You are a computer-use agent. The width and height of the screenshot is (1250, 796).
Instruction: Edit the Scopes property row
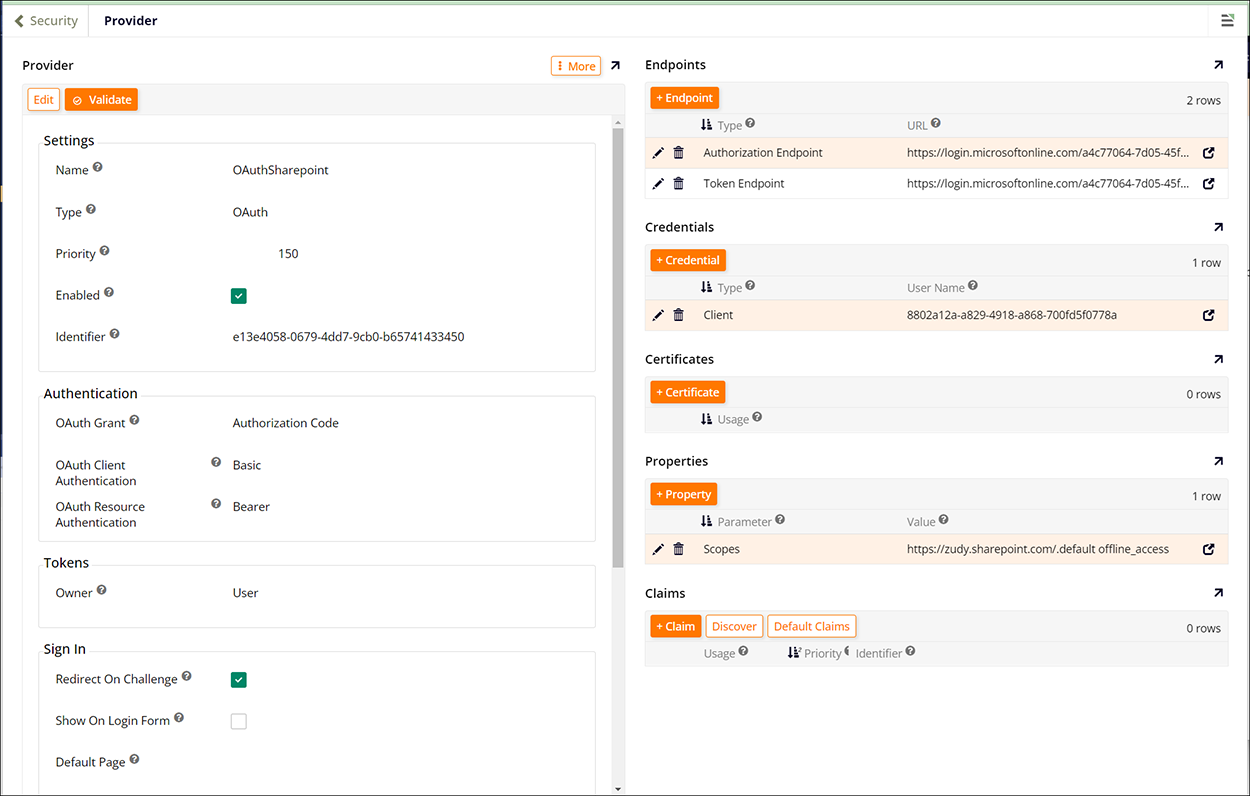pyautogui.click(x=657, y=548)
